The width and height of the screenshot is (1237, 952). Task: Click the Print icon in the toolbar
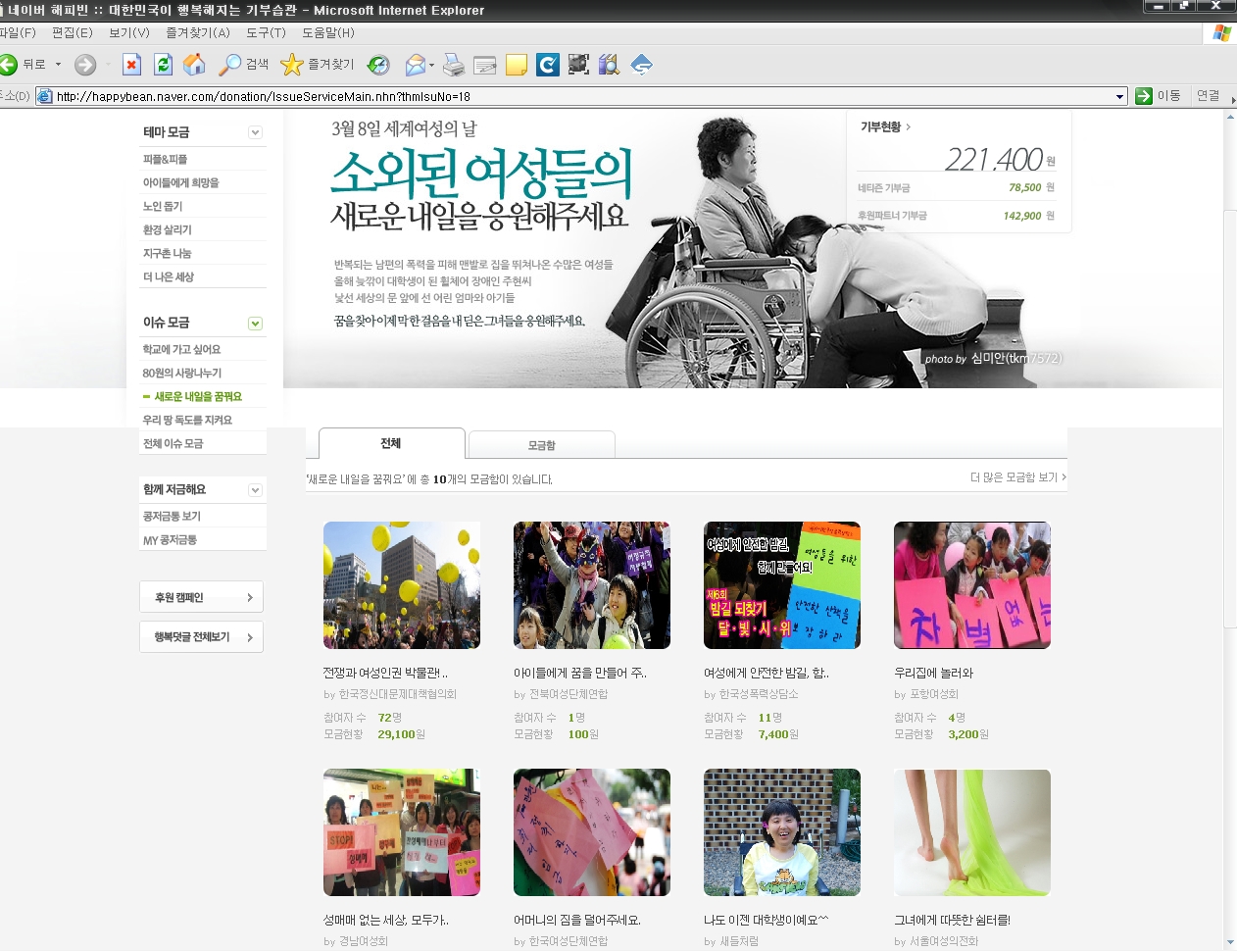[x=453, y=65]
